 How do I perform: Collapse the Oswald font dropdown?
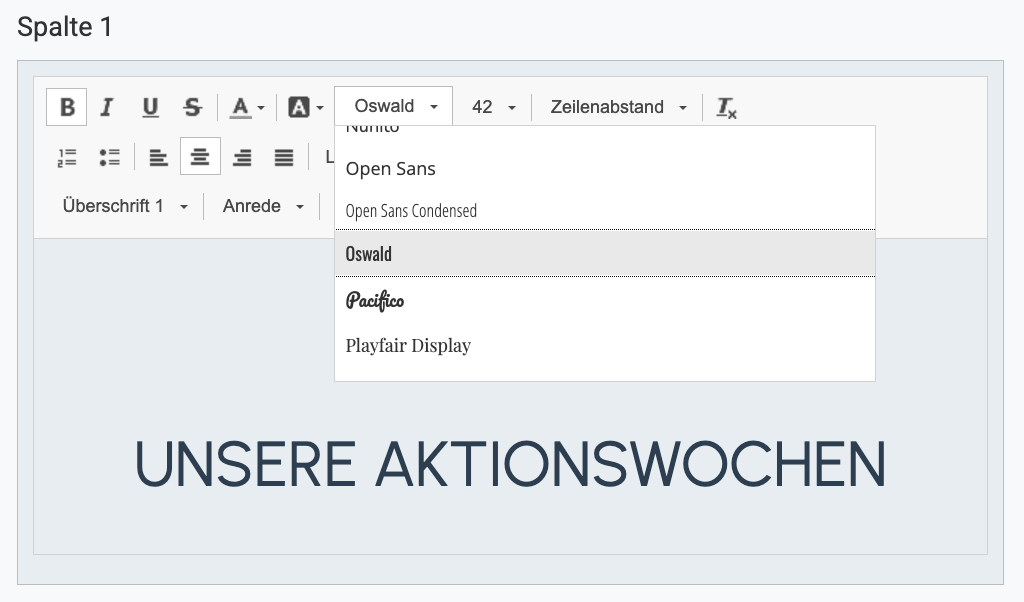394,107
